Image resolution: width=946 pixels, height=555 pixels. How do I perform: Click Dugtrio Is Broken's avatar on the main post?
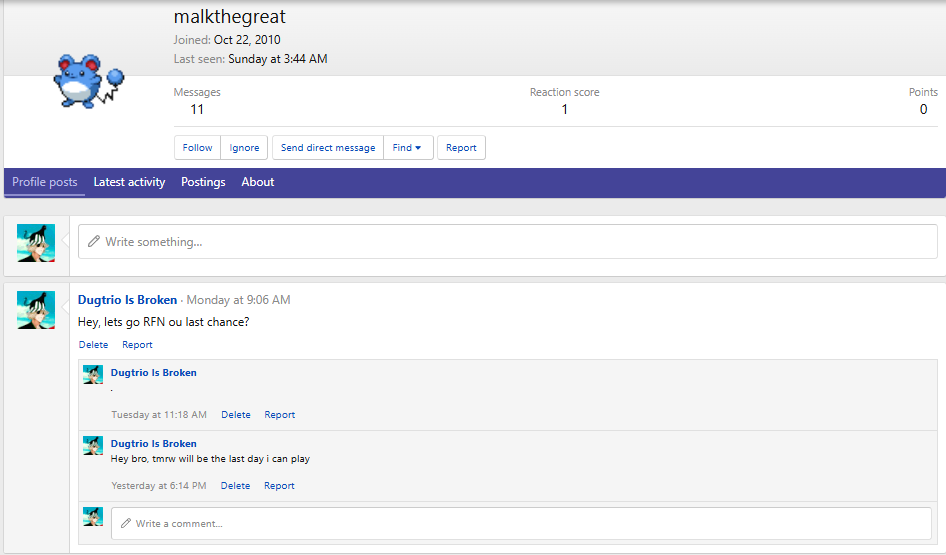[36, 310]
